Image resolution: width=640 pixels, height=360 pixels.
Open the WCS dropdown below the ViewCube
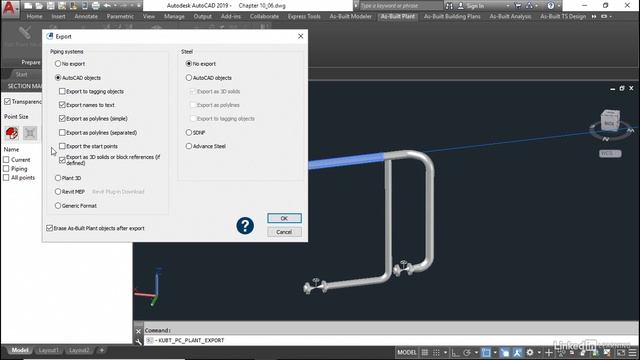click(611, 153)
